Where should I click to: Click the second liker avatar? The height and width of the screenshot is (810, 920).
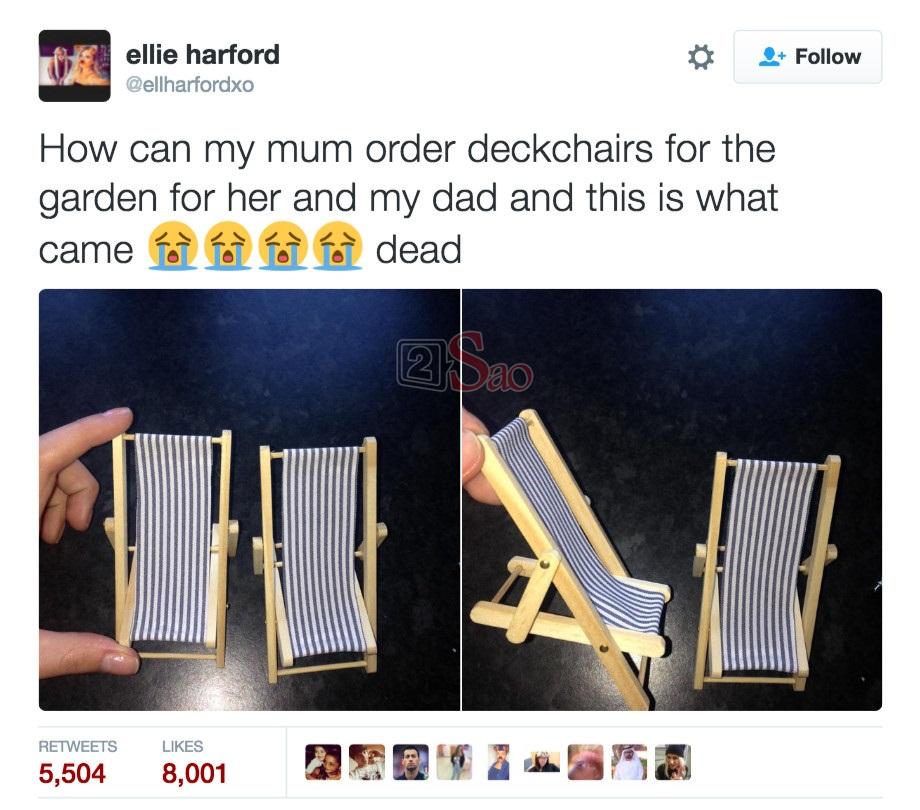(x=367, y=762)
